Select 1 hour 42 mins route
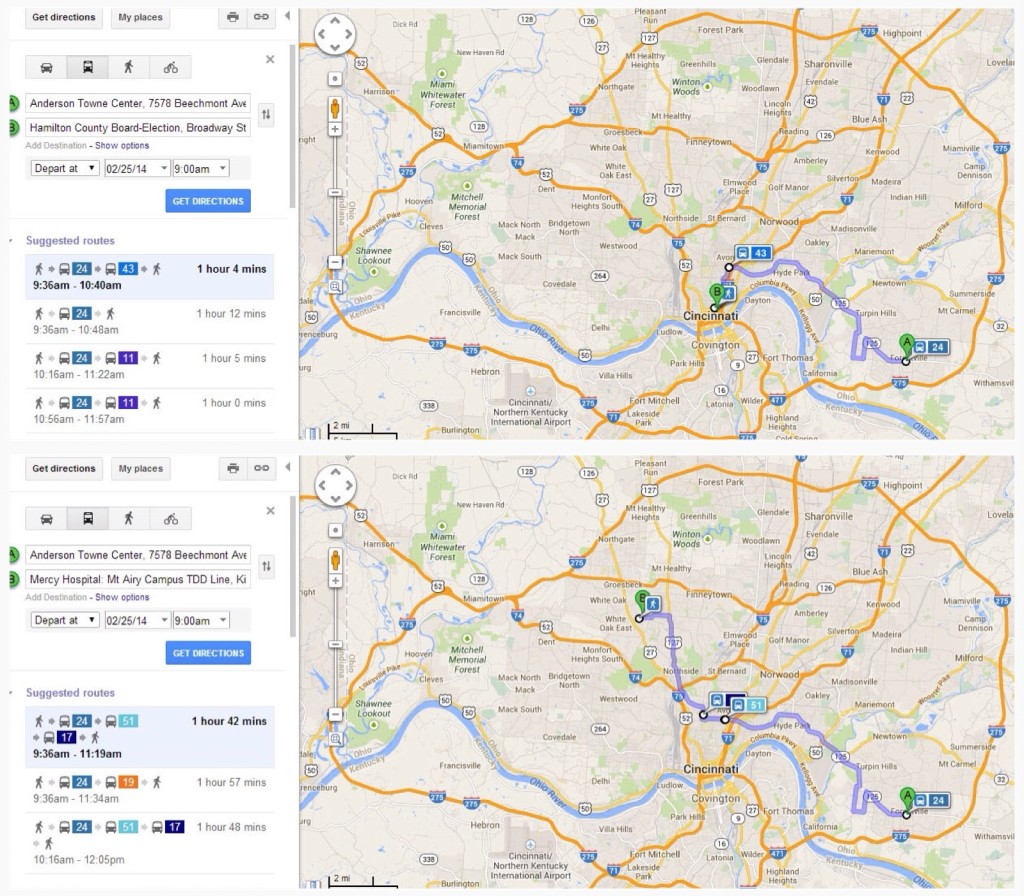This screenshot has height=896, width=1024. (x=150, y=737)
